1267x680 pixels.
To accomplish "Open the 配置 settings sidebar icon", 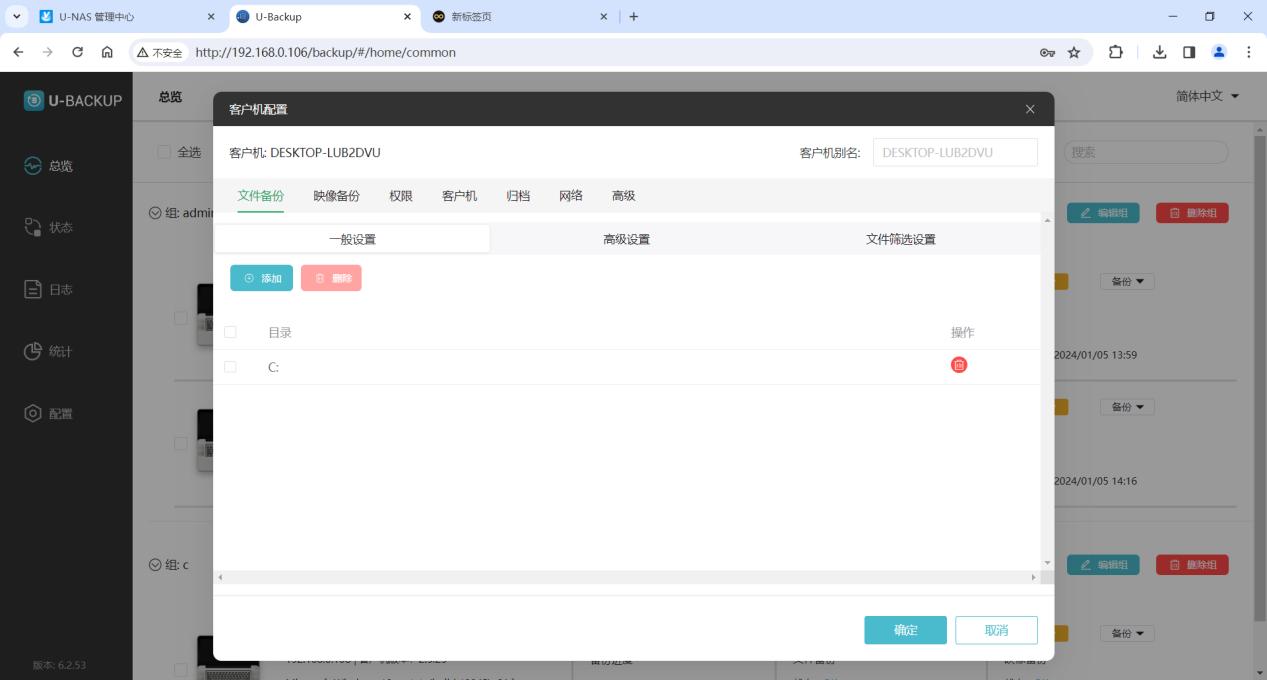I will [33, 414].
